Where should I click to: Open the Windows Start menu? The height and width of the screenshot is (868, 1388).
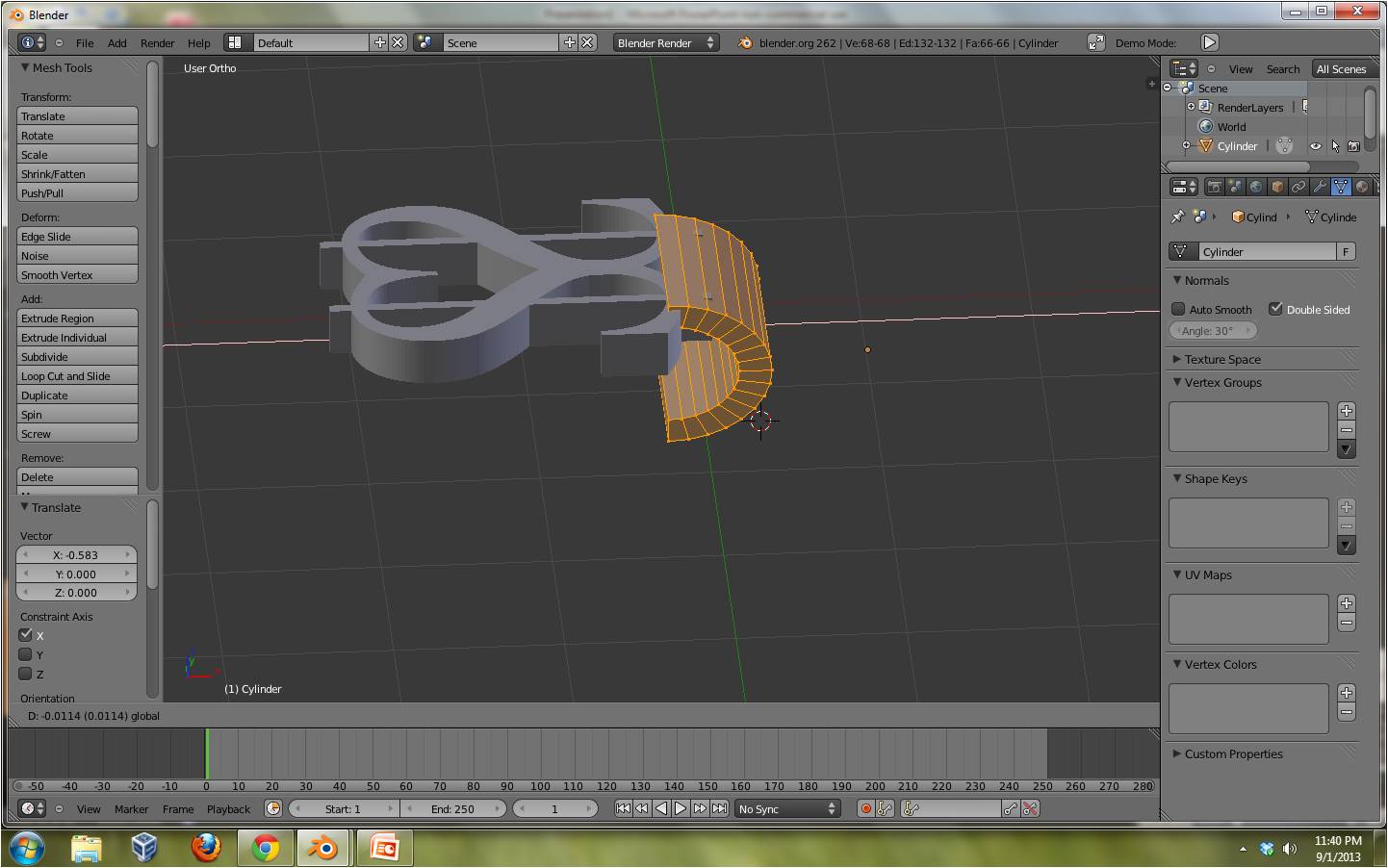point(26,848)
